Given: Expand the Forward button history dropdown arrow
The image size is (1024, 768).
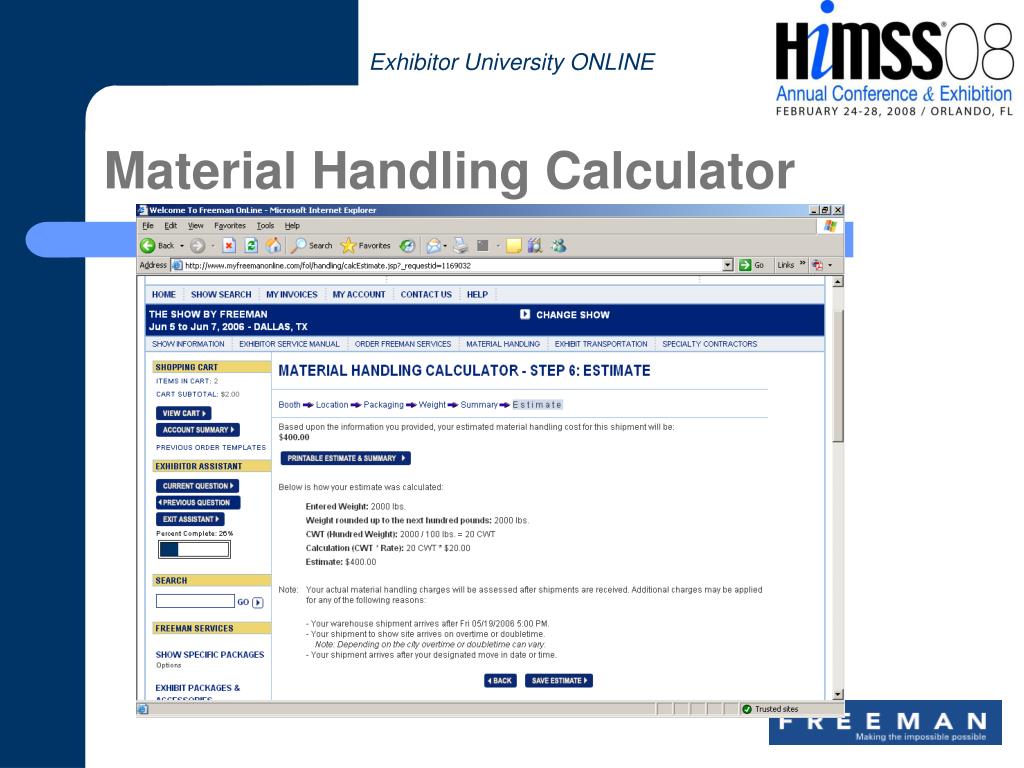Looking at the screenshot, I should point(213,246).
